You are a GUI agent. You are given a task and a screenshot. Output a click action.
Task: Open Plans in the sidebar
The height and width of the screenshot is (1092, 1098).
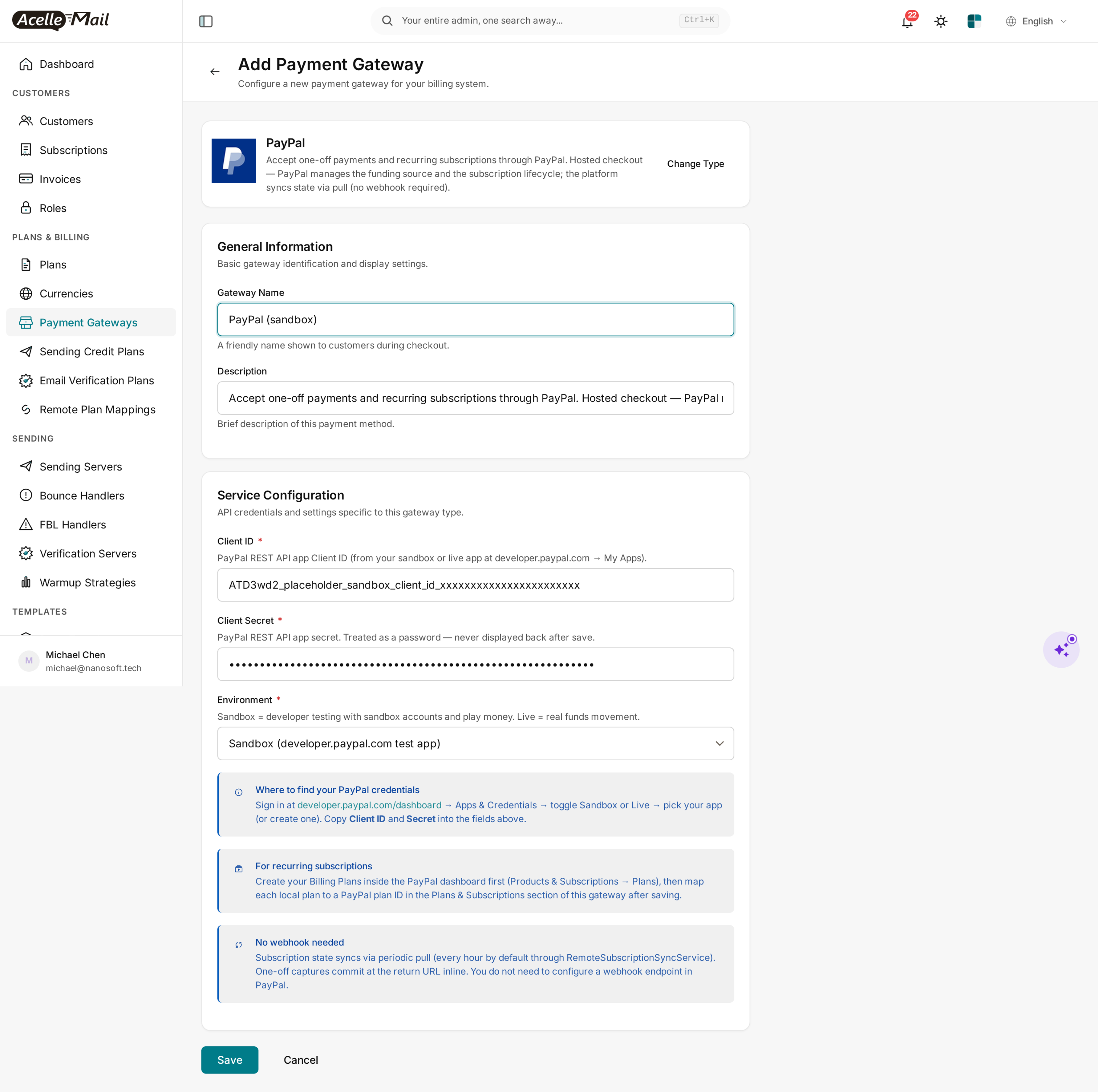coord(91,265)
